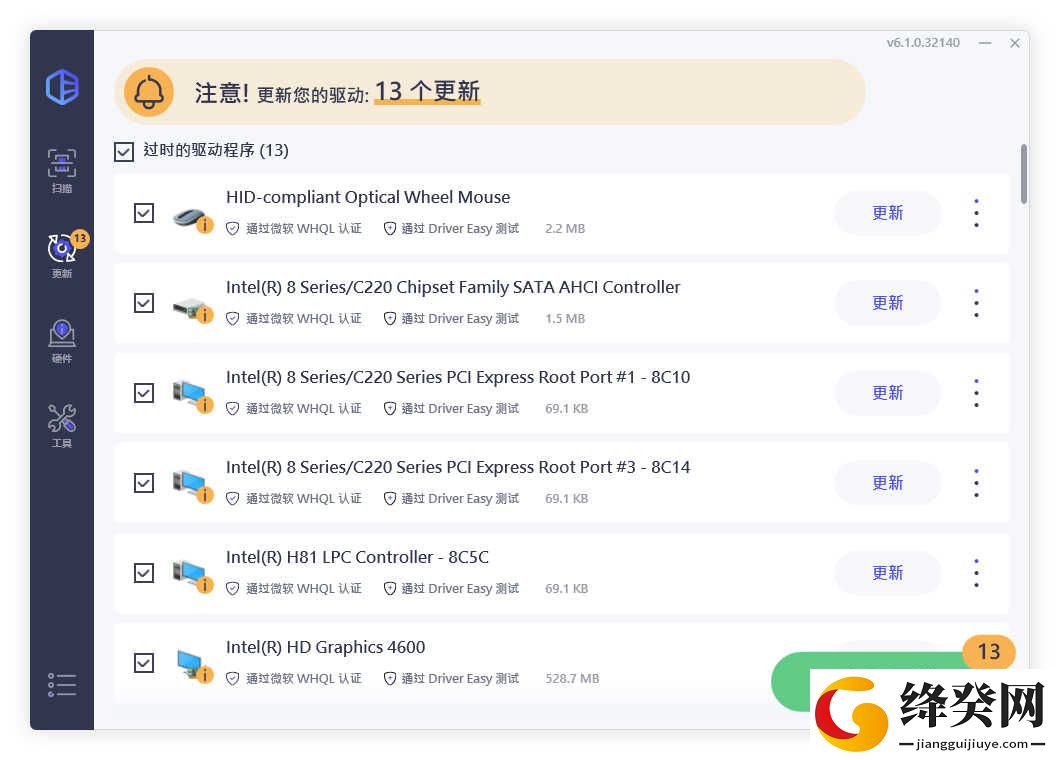Open the Hardware (硬件) sidebar section
1060x760 pixels.
point(62,341)
